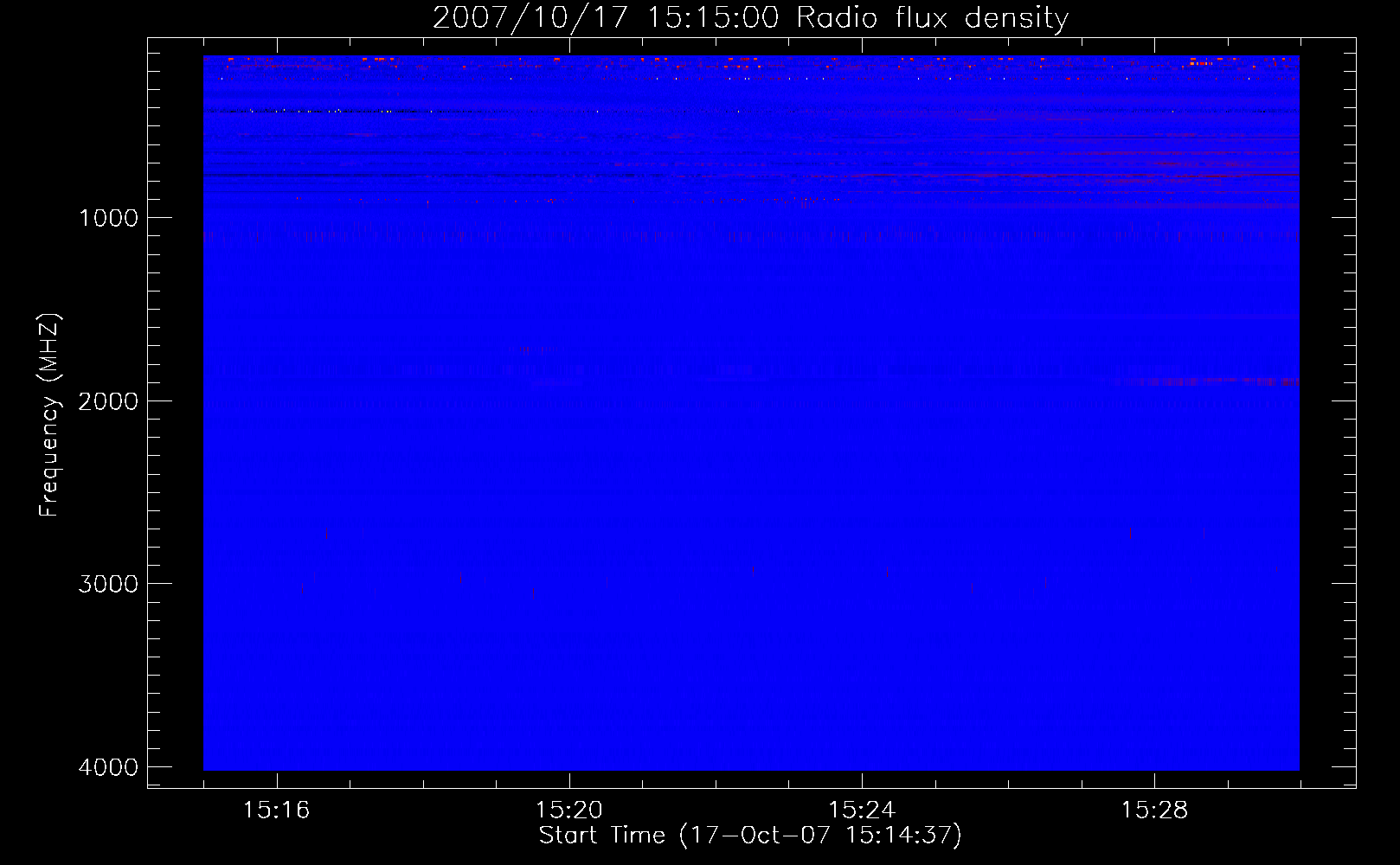Click the 15:20 time tick label

pos(569,810)
